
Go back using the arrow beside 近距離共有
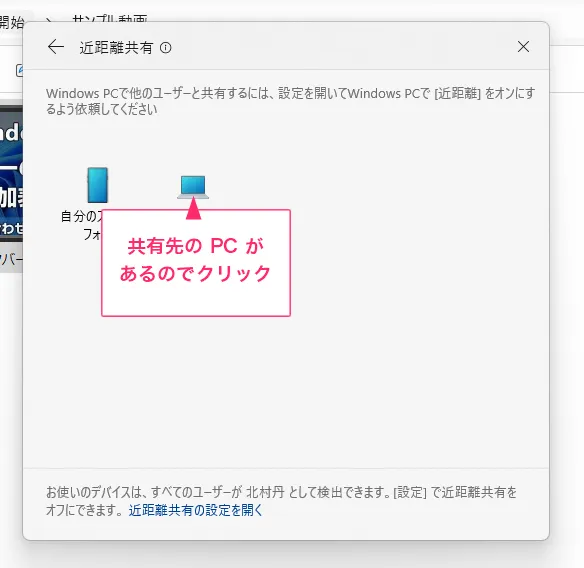click(56, 47)
